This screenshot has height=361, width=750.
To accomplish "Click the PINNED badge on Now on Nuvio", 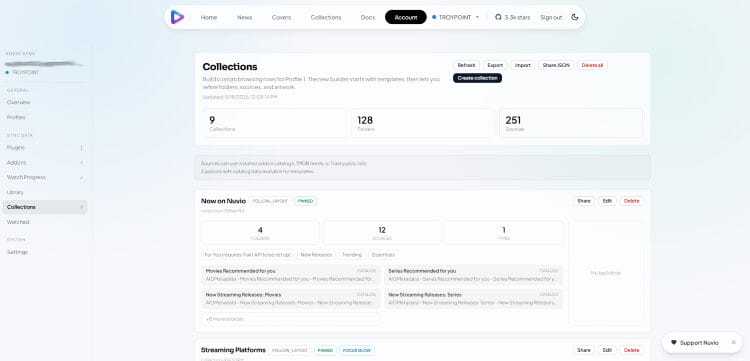I will click(x=305, y=201).
